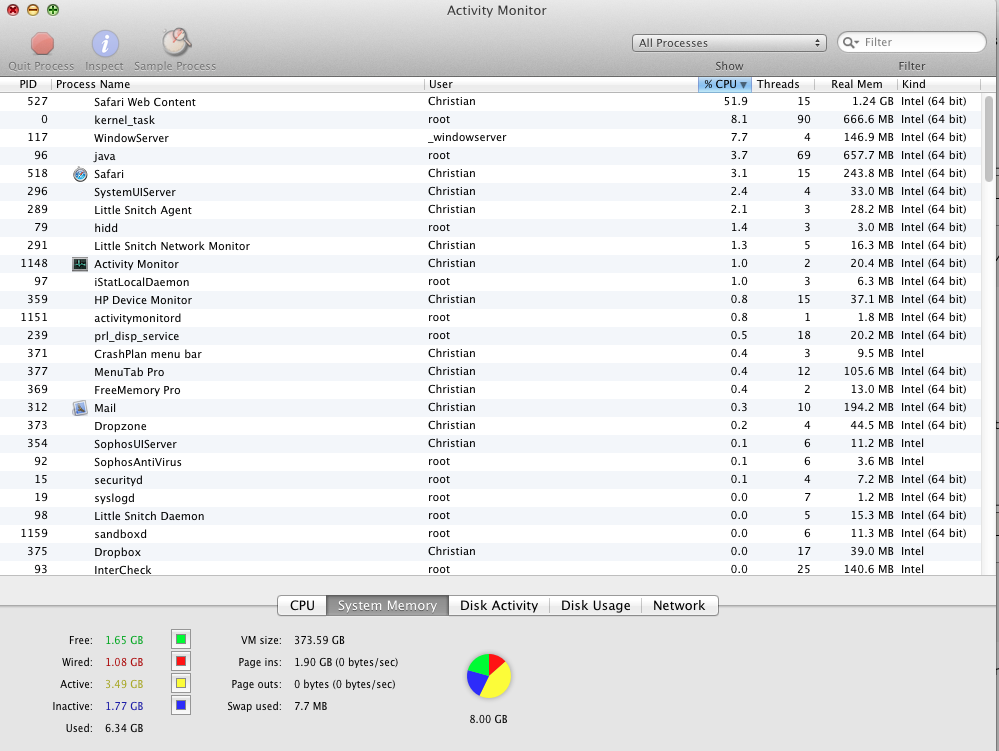Click the 8.00 GB total memory label
999x751 pixels.
489,719
